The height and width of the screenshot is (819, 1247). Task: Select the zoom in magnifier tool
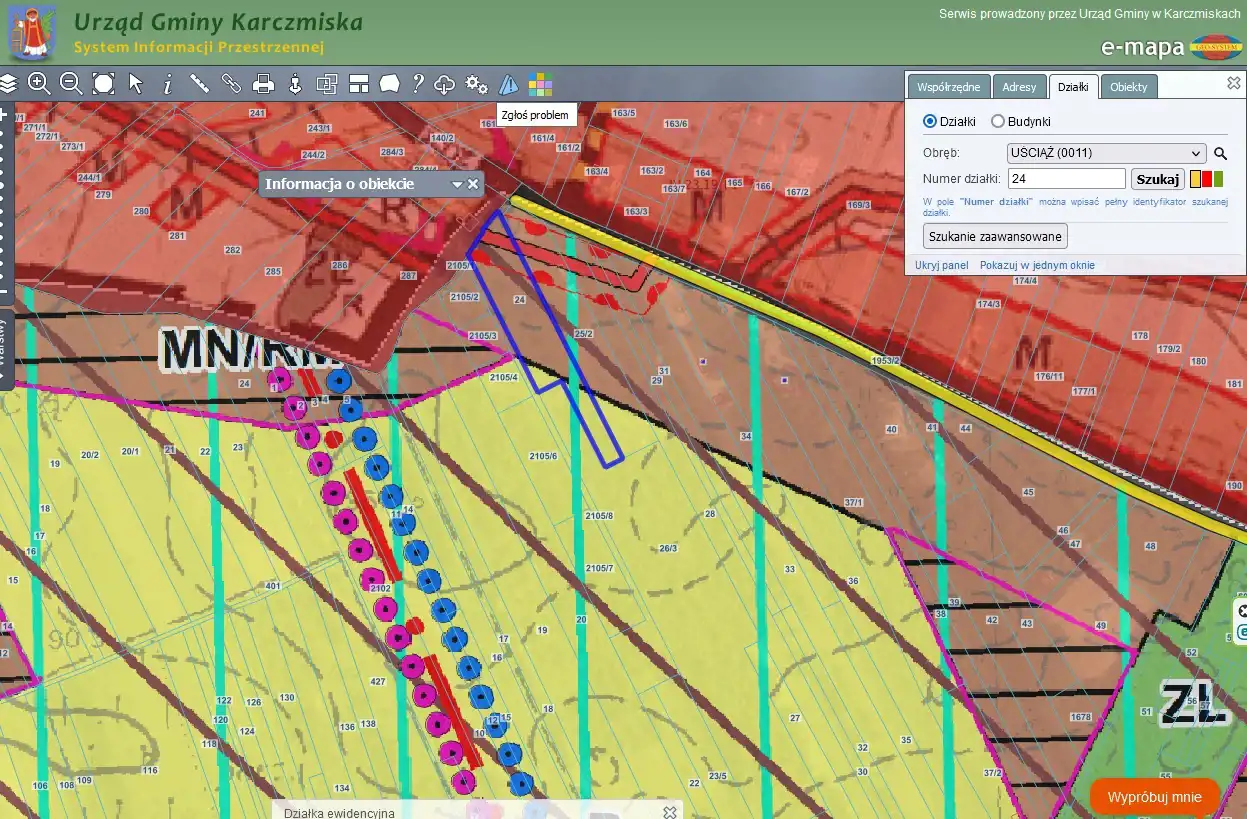pos(39,84)
